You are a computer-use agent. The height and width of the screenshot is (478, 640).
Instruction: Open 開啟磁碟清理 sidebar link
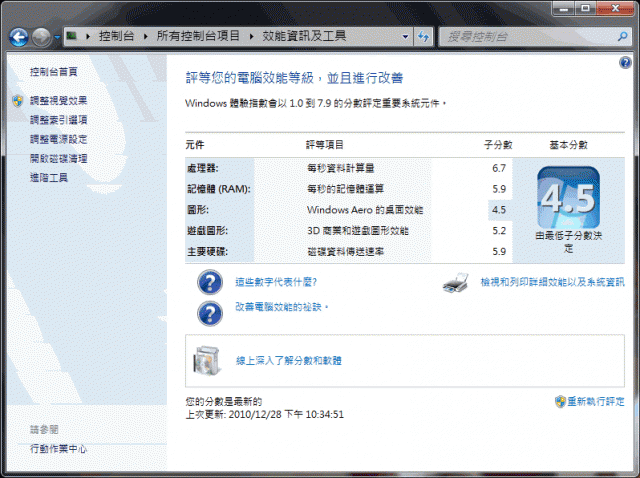[58, 158]
